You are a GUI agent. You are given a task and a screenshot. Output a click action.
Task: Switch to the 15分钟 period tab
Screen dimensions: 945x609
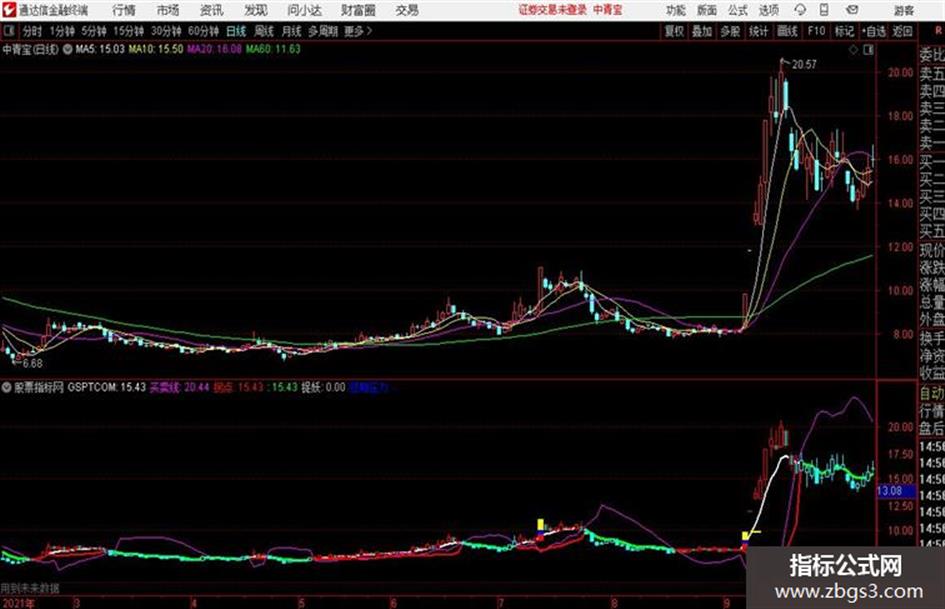point(129,31)
